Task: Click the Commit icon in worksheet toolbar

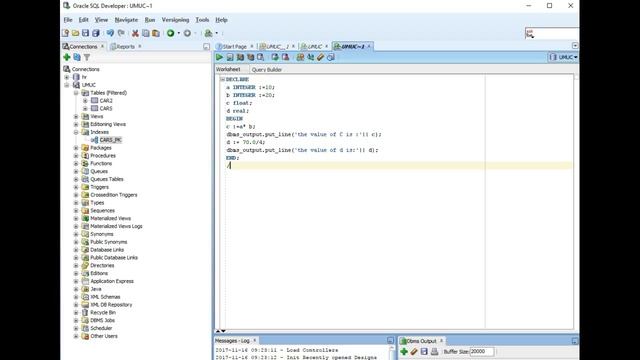Action: [x=275, y=57]
